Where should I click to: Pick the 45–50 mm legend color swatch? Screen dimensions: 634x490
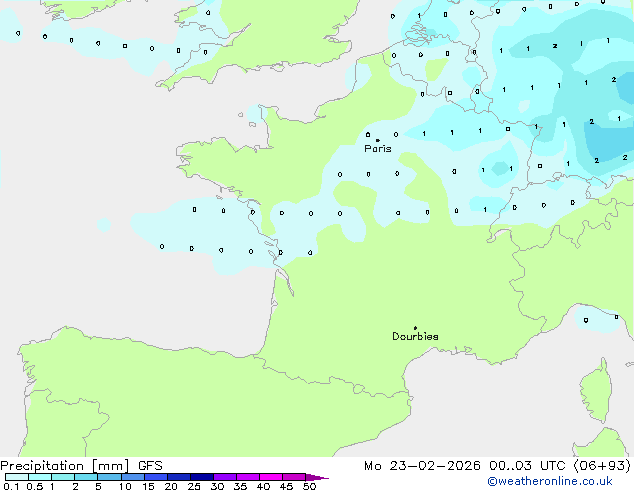pyautogui.click(x=294, y=477)
